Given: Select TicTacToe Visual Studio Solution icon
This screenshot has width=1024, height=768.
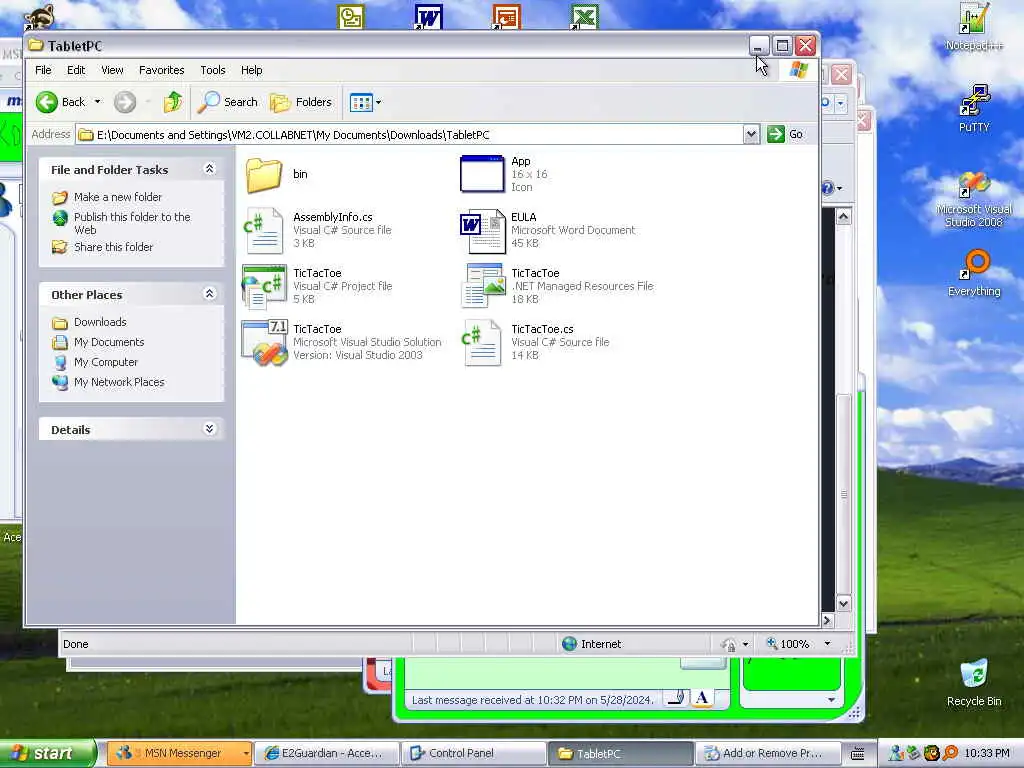Looking at the screenshot, I should 264,342.
